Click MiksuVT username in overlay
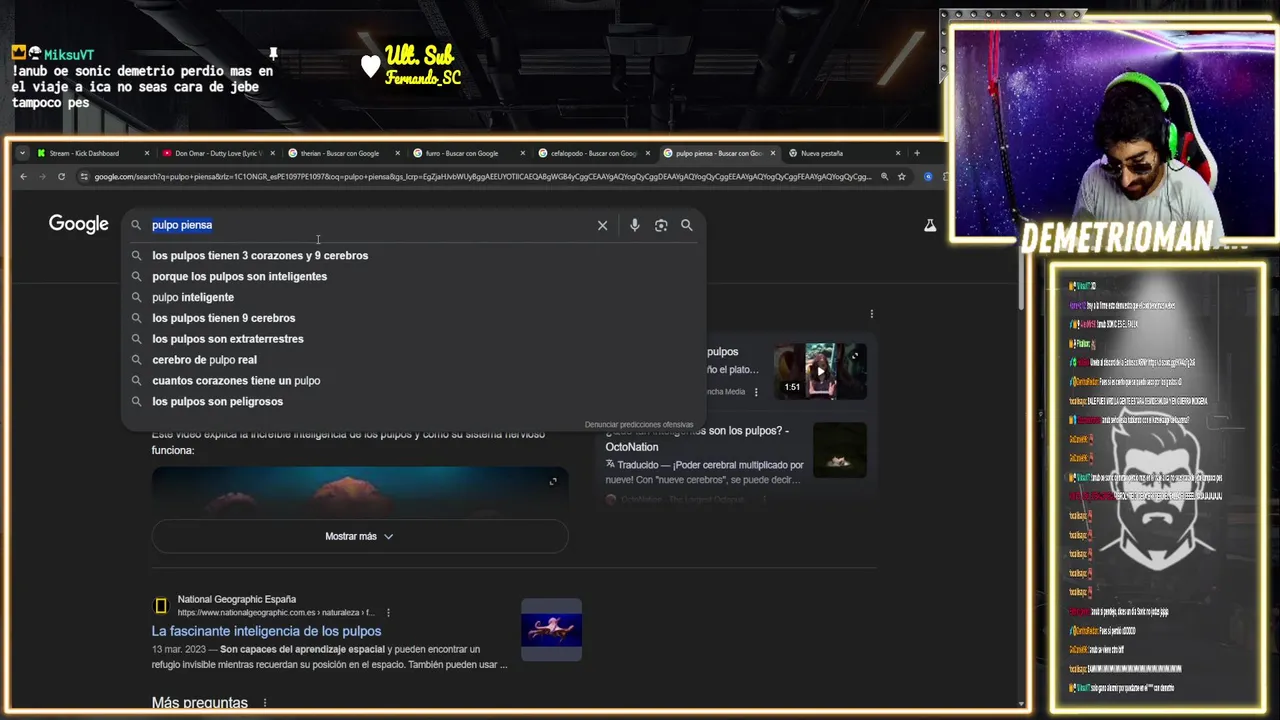1280x720 pixels. [68, 55]
